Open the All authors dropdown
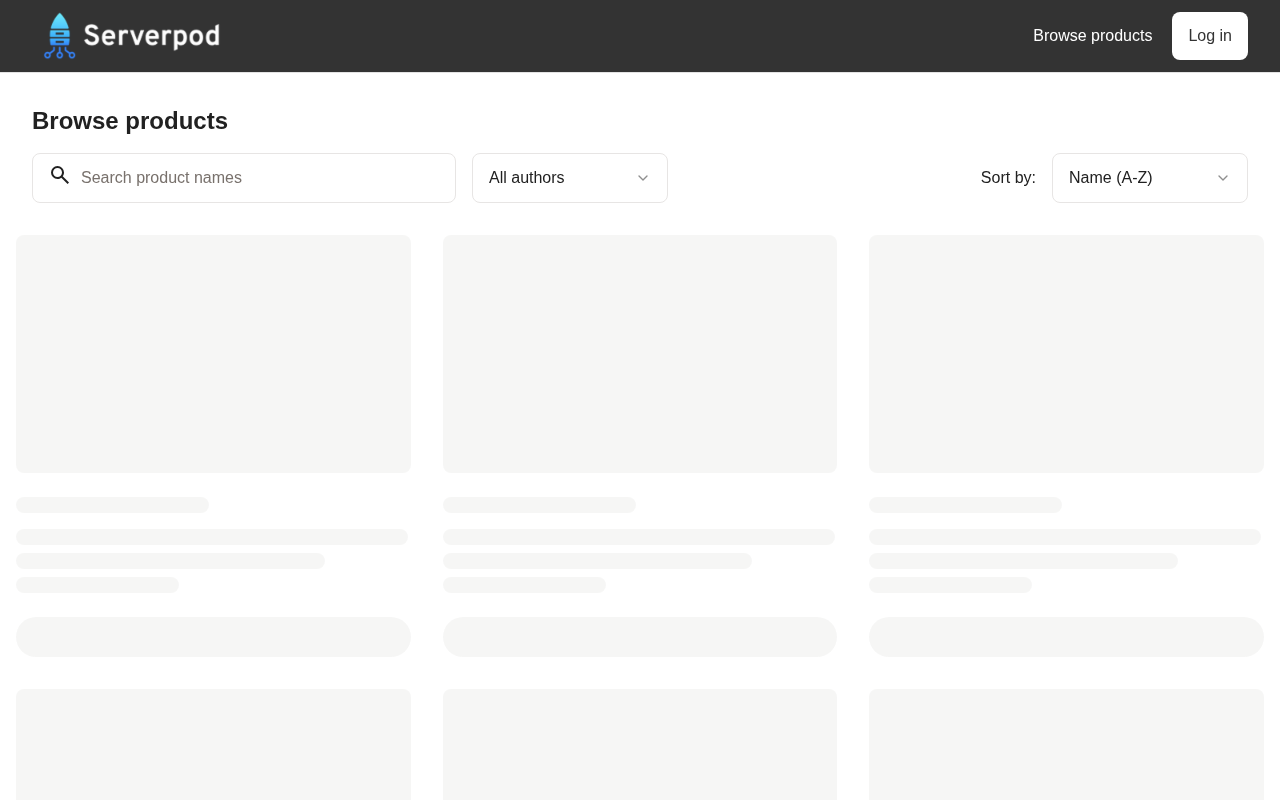 pyautogui.click(x=570, y=178)
